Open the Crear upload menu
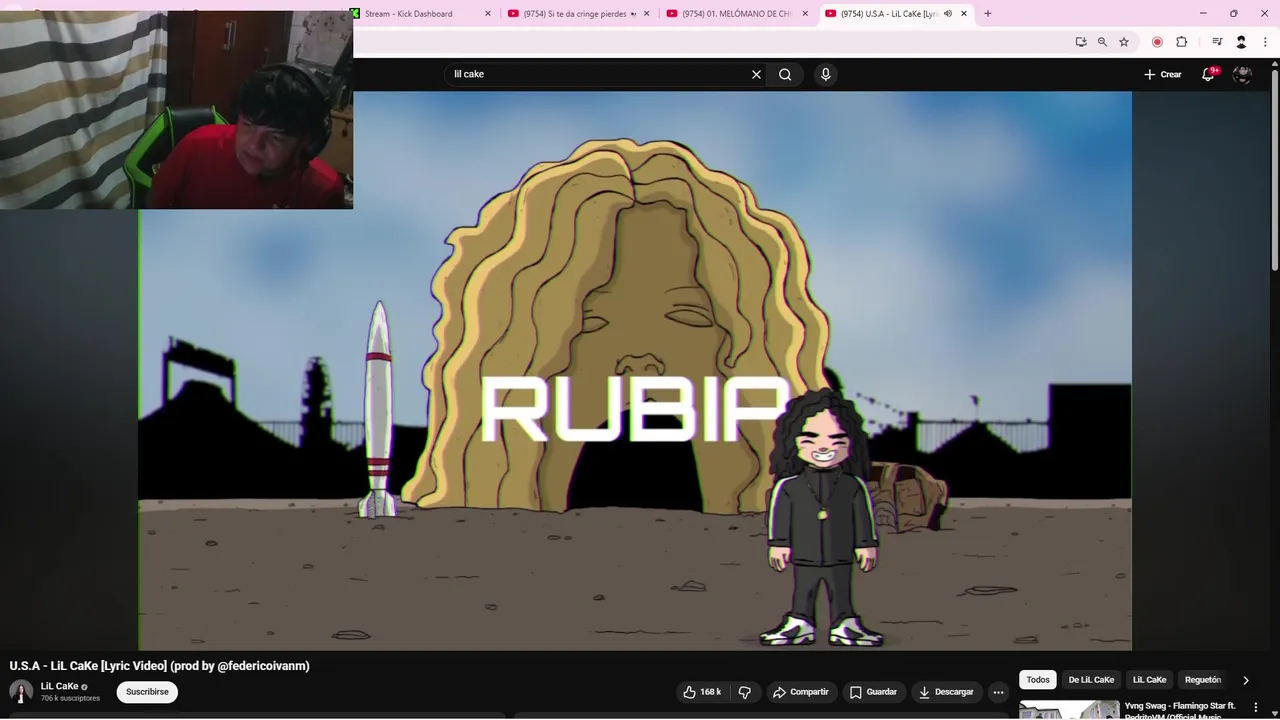This screenshot has height=720, width=1280. coord(1162,74)
